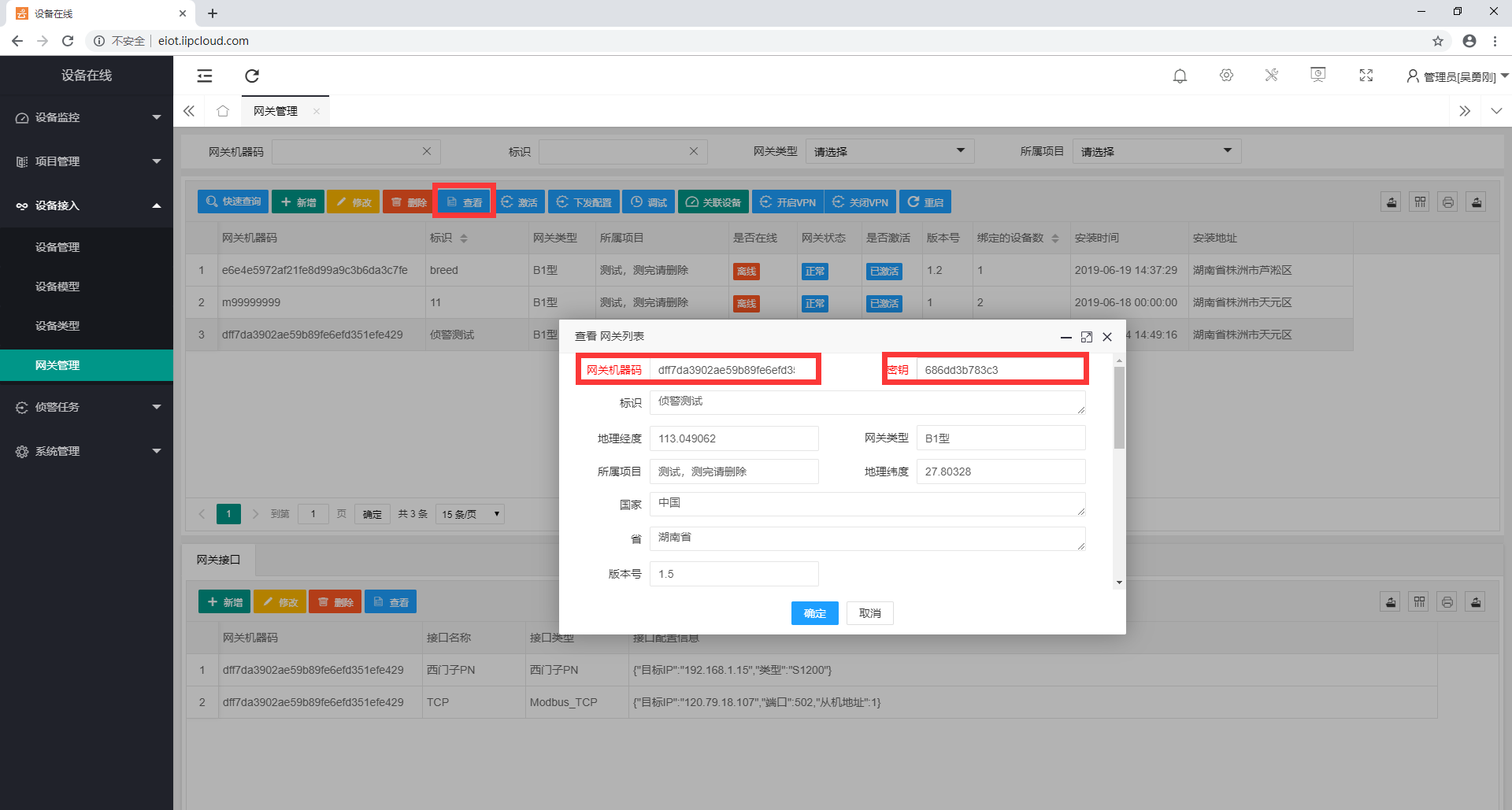Viewport: 1512px width, 810px height.
Task: Click 删除 in the gateway toolbar
Action: 409,202
